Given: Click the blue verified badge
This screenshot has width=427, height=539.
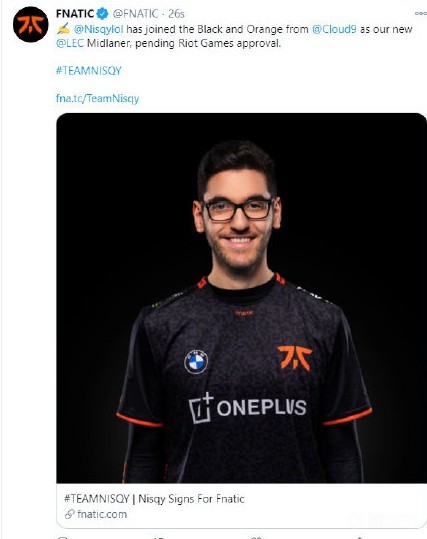Looking at the screenshot, I should pyautogui.click(x=102, y=14).
